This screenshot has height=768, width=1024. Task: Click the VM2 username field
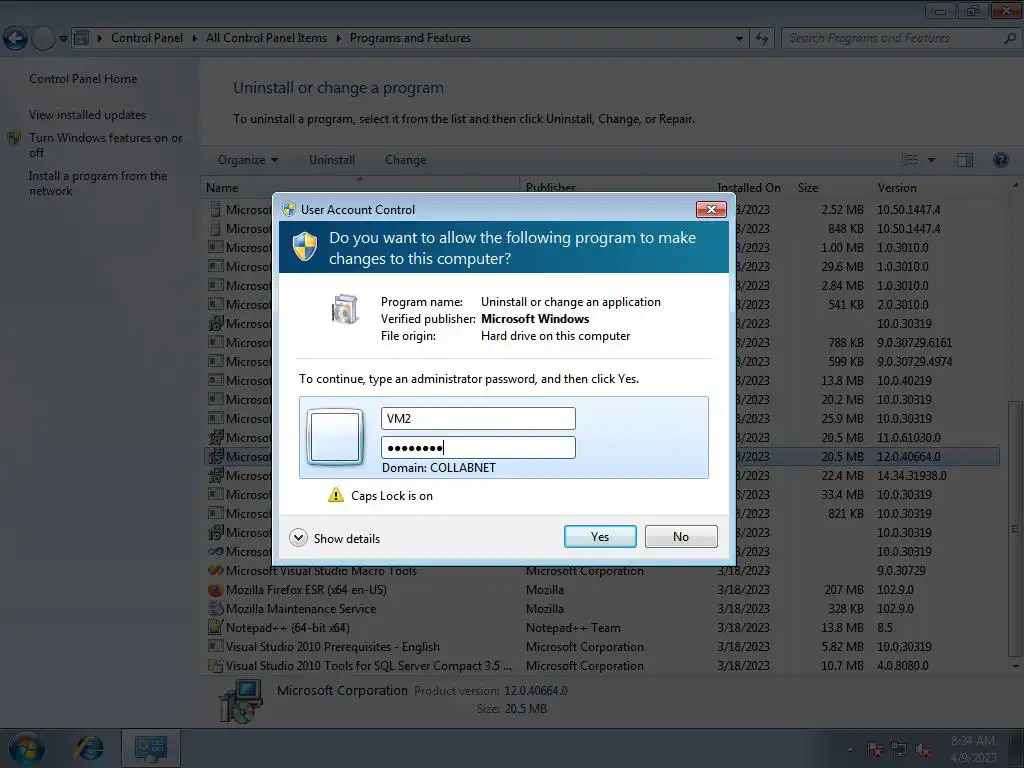click(478, 419)
